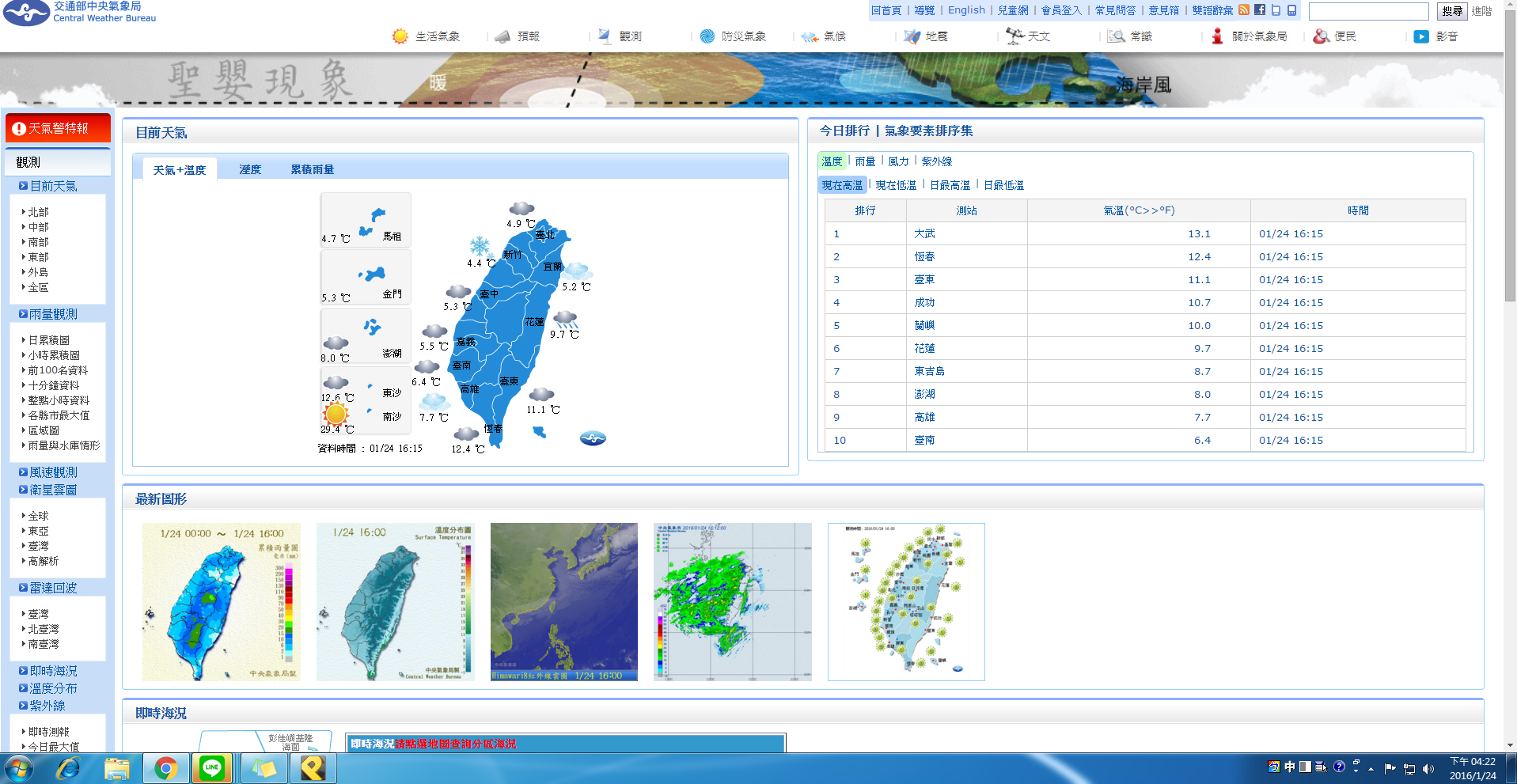Image resolution: width=1517 pixels, height=784 pixels.
Task: Select 紫外線 ranking tab
Action: [x=937, y=161]
